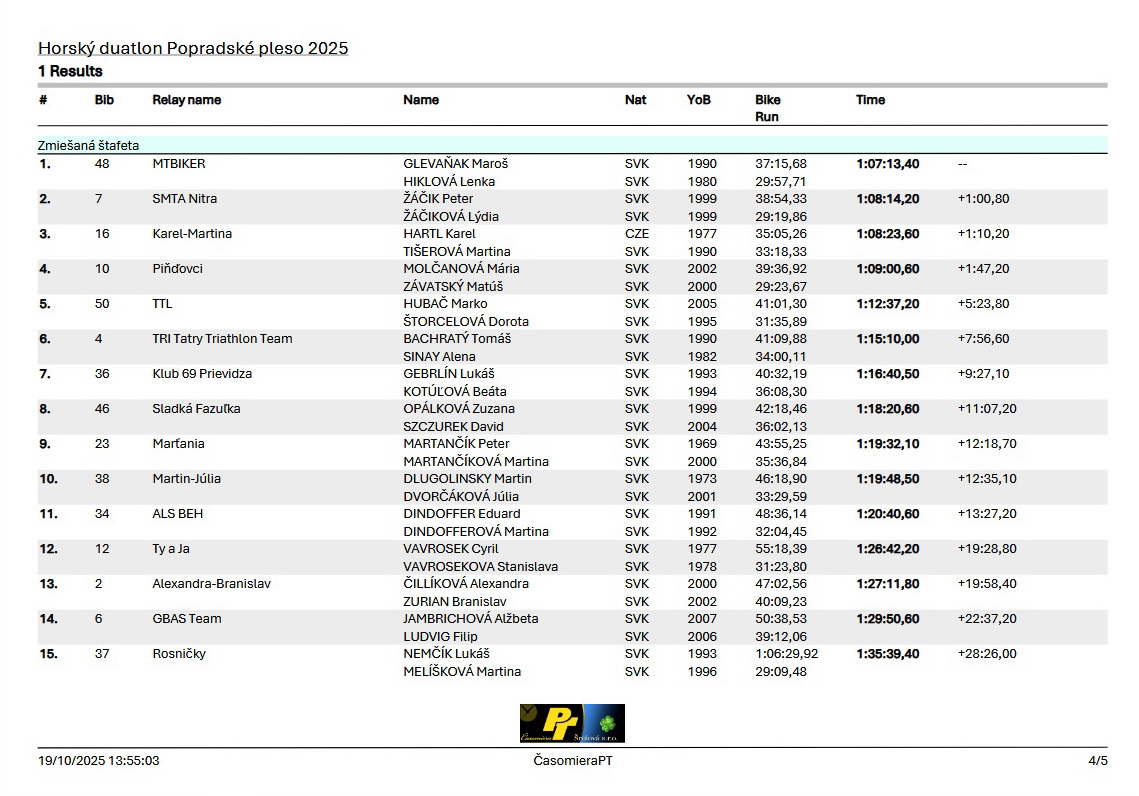Viewport: 1139px width, 796px height.
Task: Click the "Nat" column header
Action: point(635,100)
